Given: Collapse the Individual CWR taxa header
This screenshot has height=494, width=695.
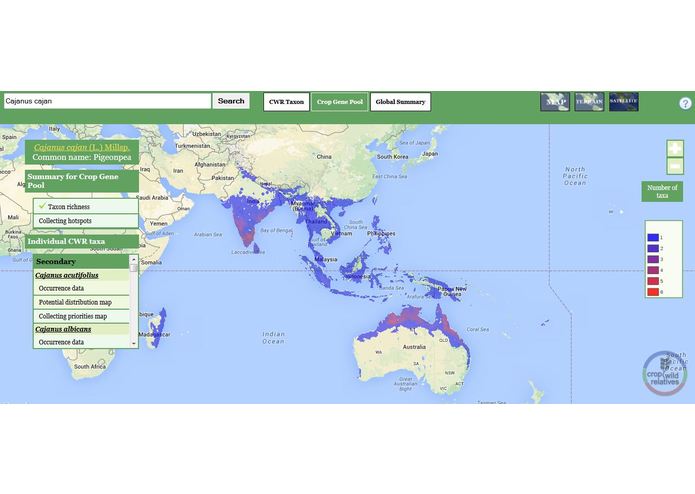Looking at the screenshot, I should 82,241.
